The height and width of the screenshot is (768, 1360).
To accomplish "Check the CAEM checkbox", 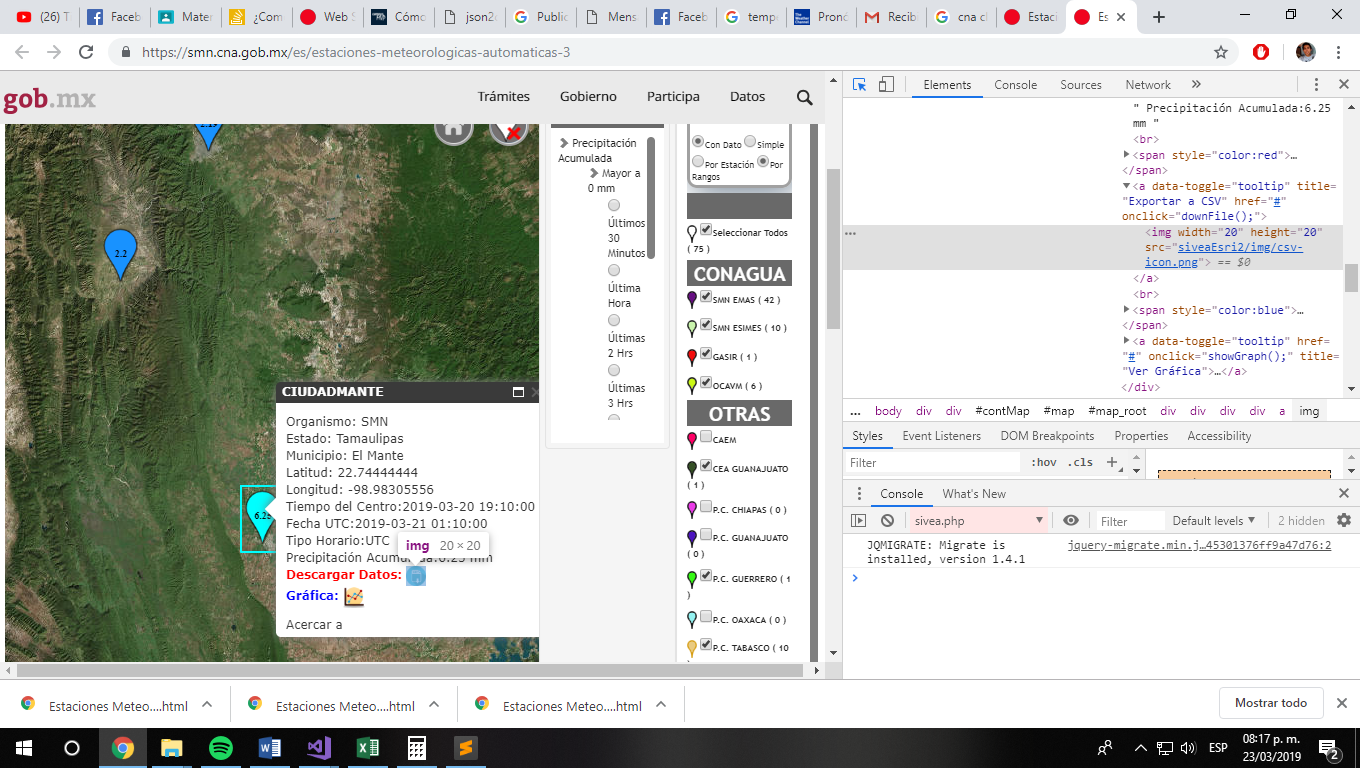I will [706, 437].
